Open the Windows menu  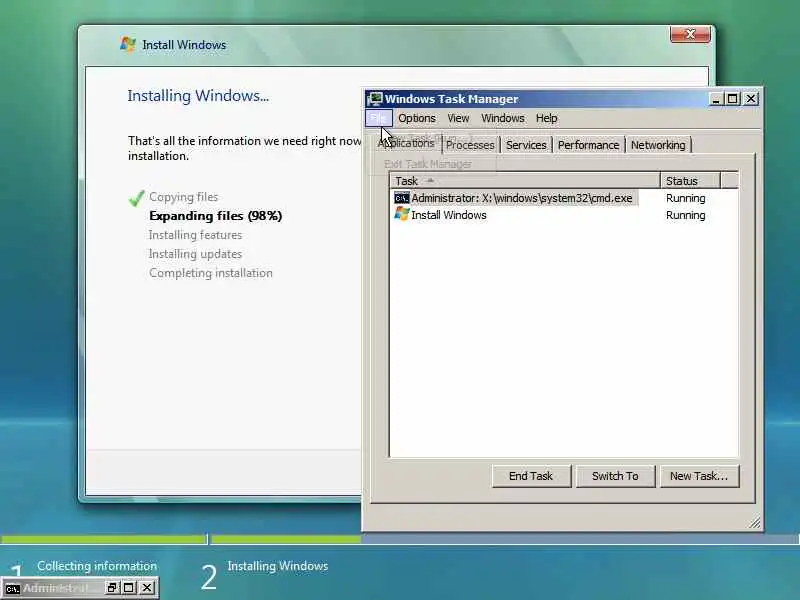[503, 118]
